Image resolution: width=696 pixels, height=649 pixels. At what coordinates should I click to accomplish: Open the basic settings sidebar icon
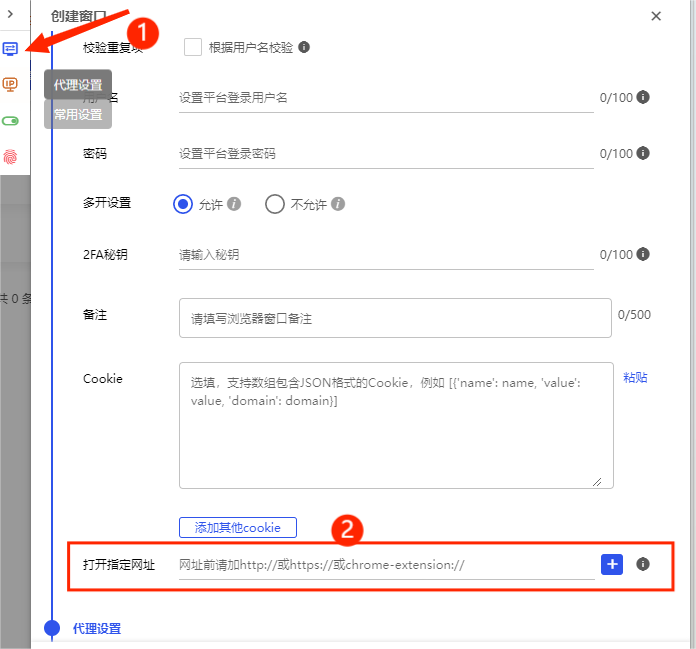coord(10,48)
